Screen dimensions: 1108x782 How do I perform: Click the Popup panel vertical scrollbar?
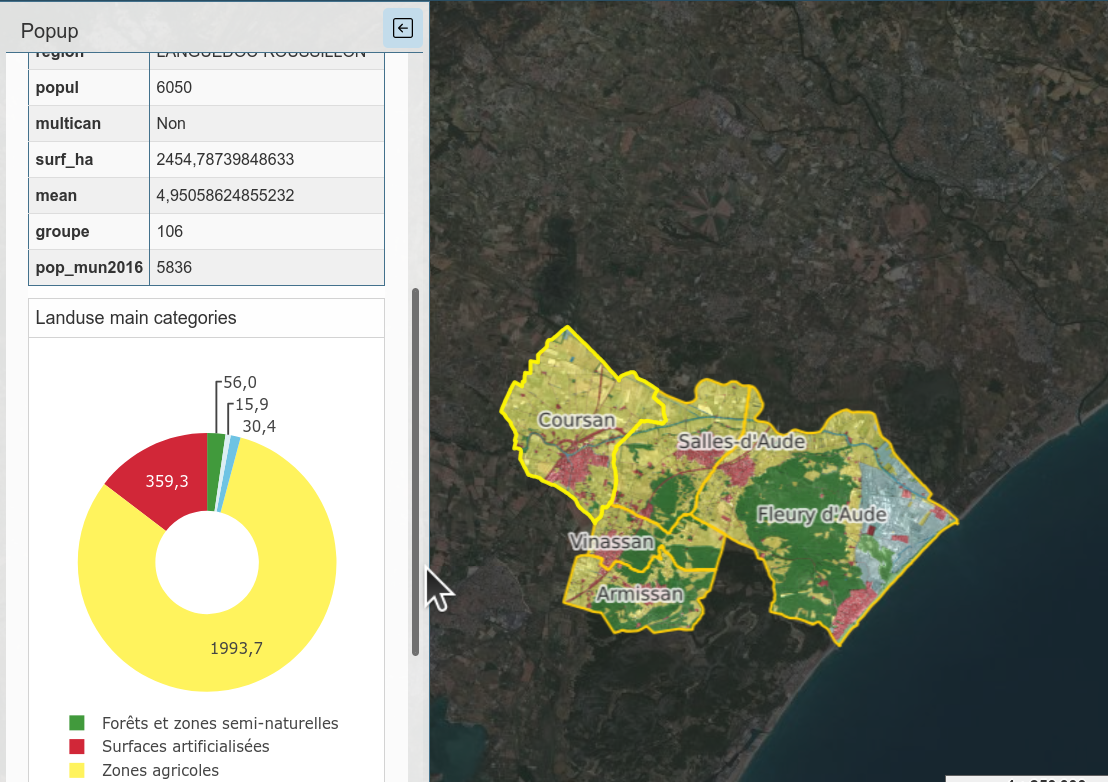tap(416, 471)
